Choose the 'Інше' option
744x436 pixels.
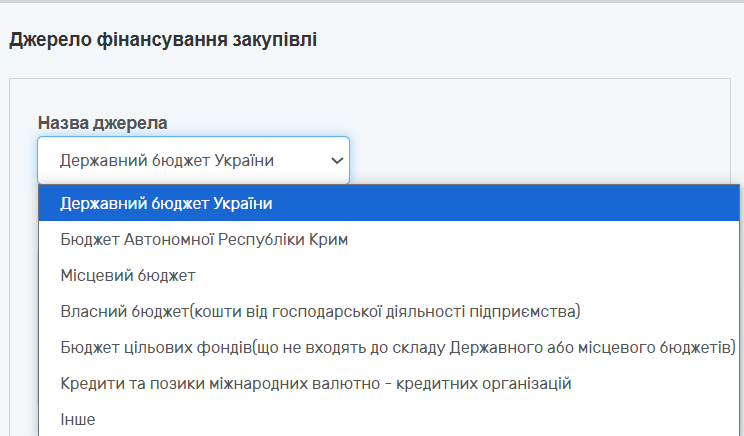(389, 419)
